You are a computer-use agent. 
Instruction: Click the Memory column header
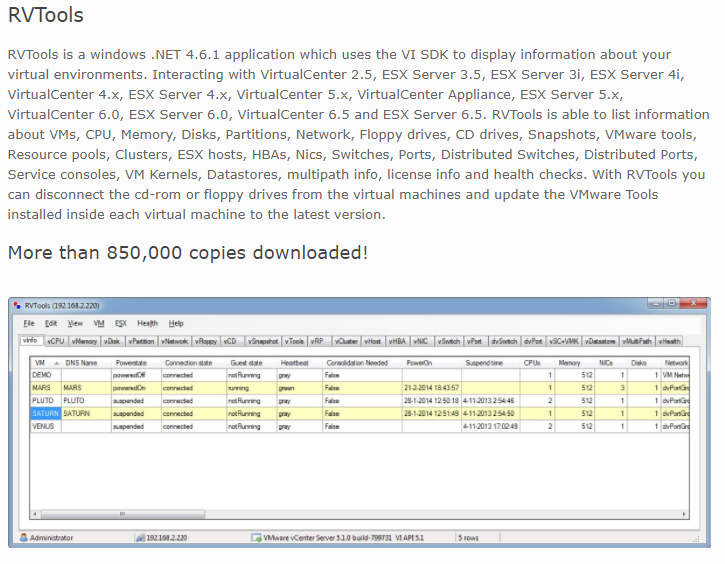[574, 363]
